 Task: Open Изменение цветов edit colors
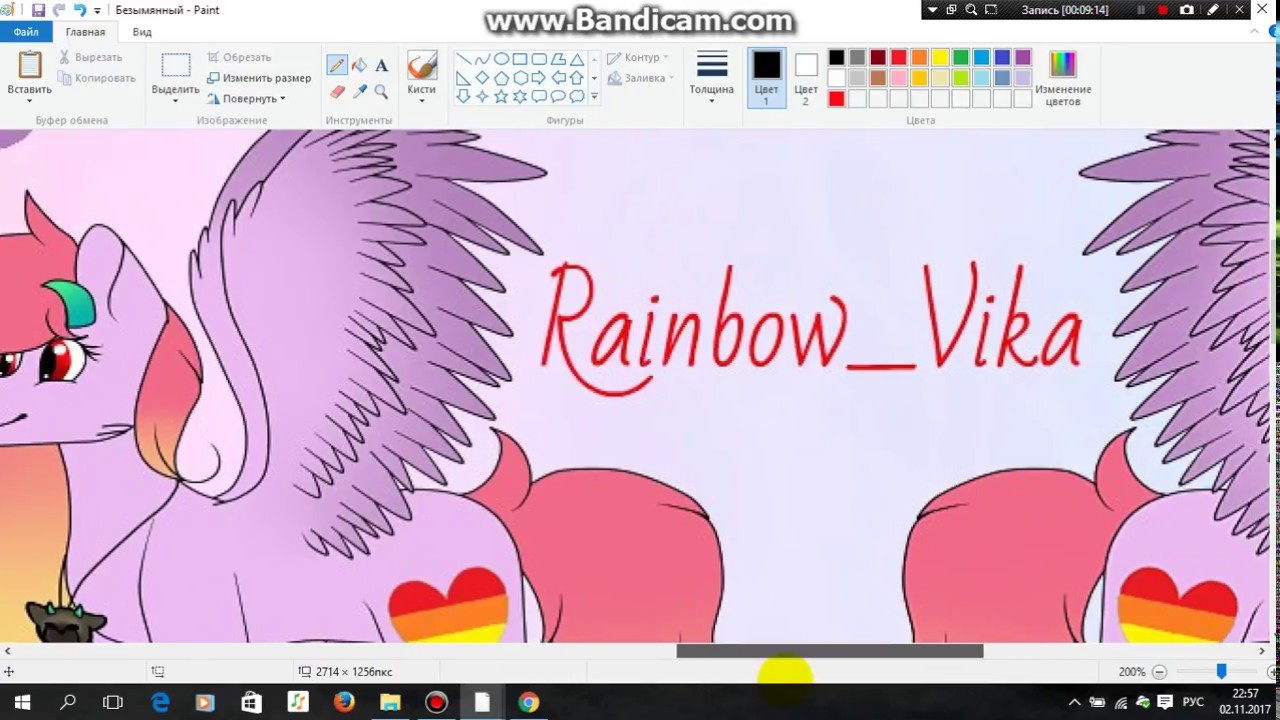click(x=1063, y=79)
